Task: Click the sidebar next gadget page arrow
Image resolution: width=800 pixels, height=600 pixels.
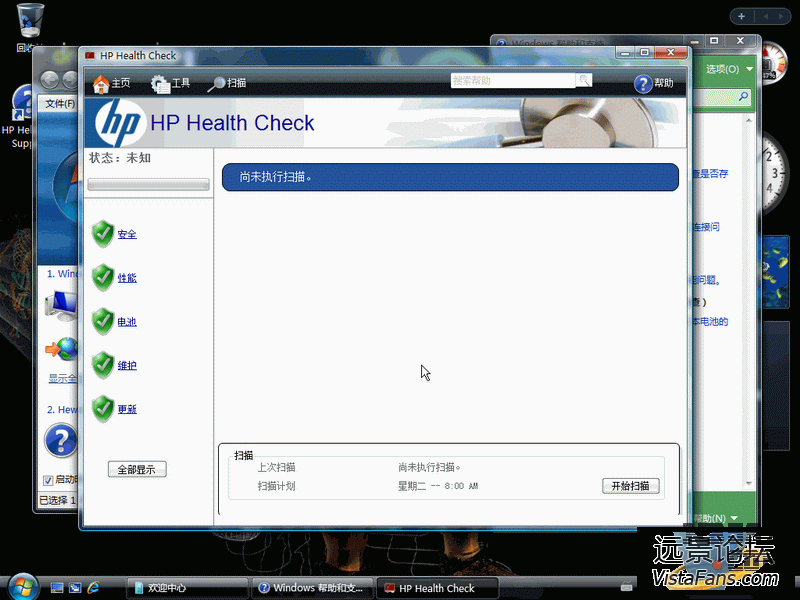Action: coord(781,16)
